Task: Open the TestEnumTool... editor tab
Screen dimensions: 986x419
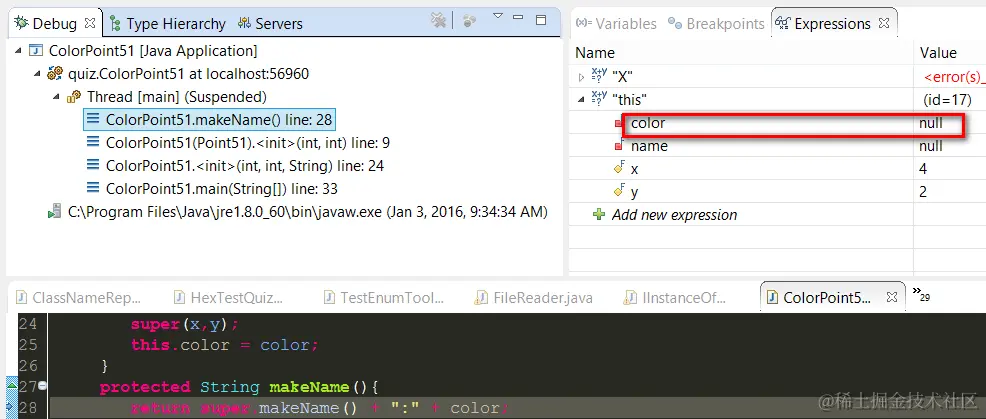Action: click(x=384, y=298)
